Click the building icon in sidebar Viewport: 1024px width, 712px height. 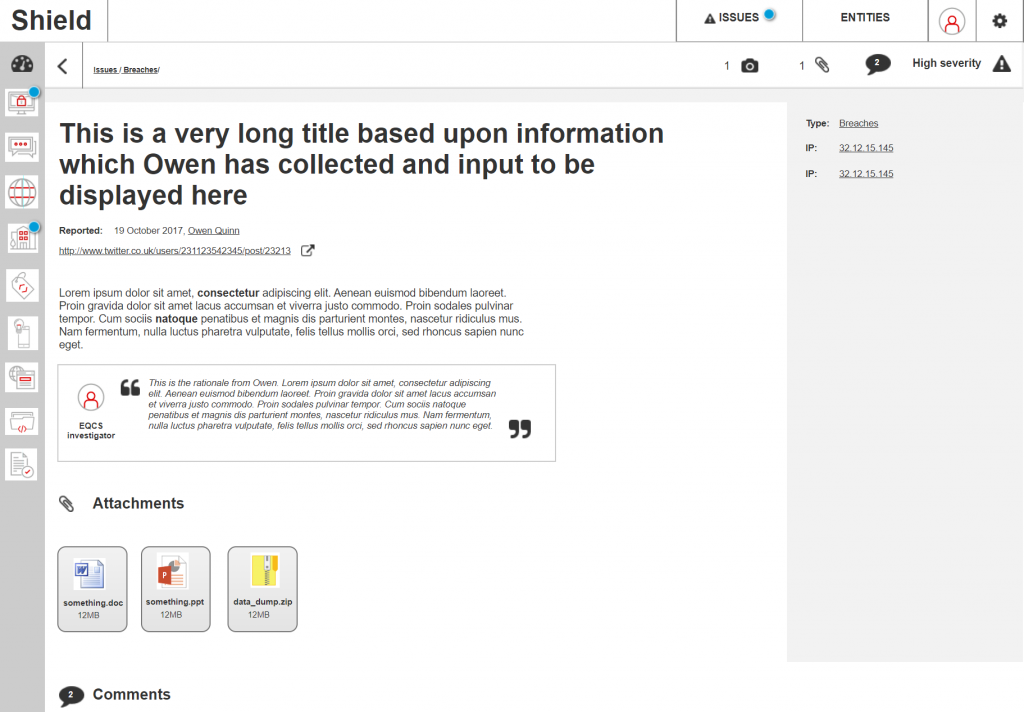[21, 238]
